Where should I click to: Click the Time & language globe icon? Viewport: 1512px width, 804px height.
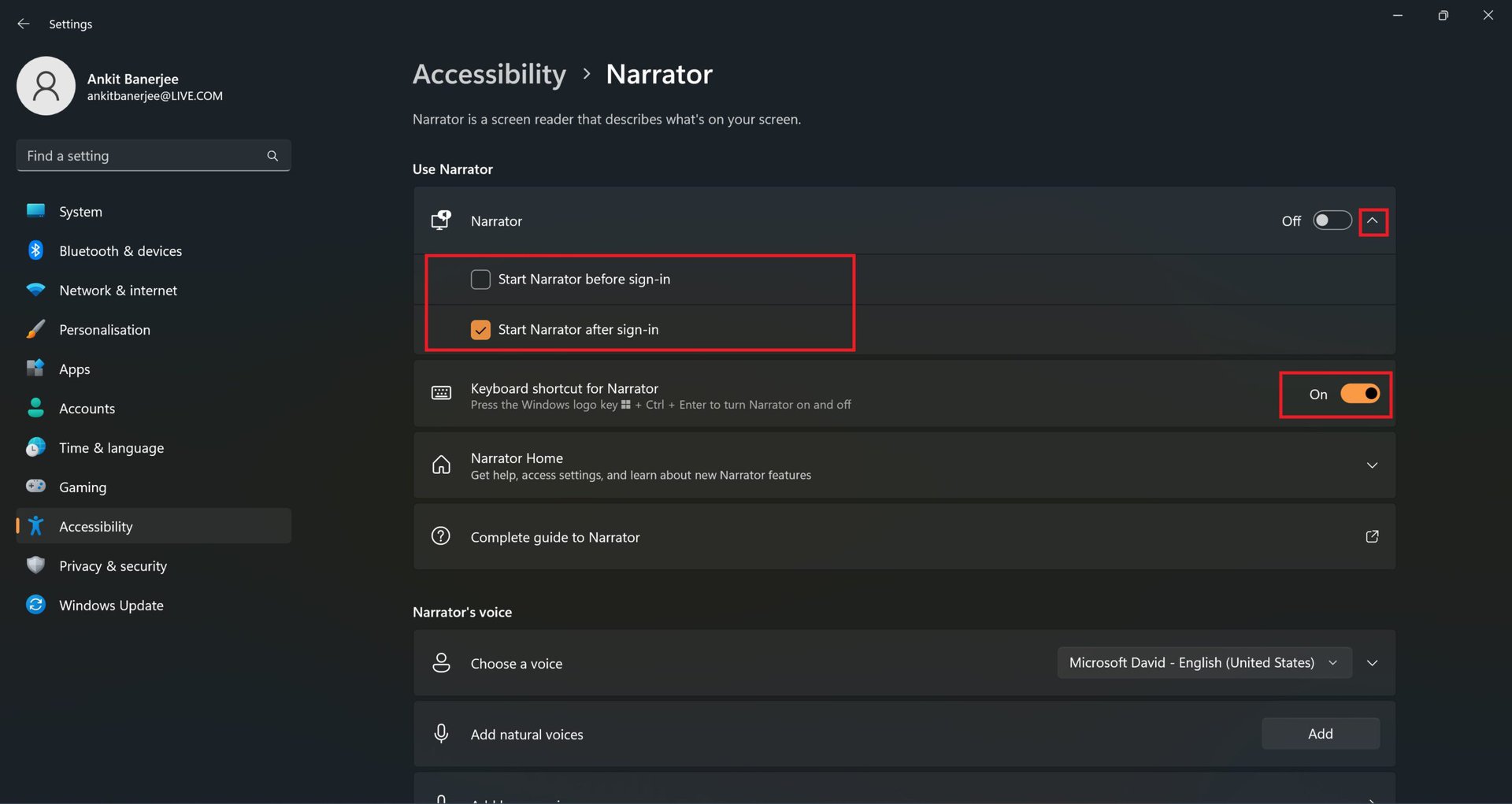click(35, 447)
